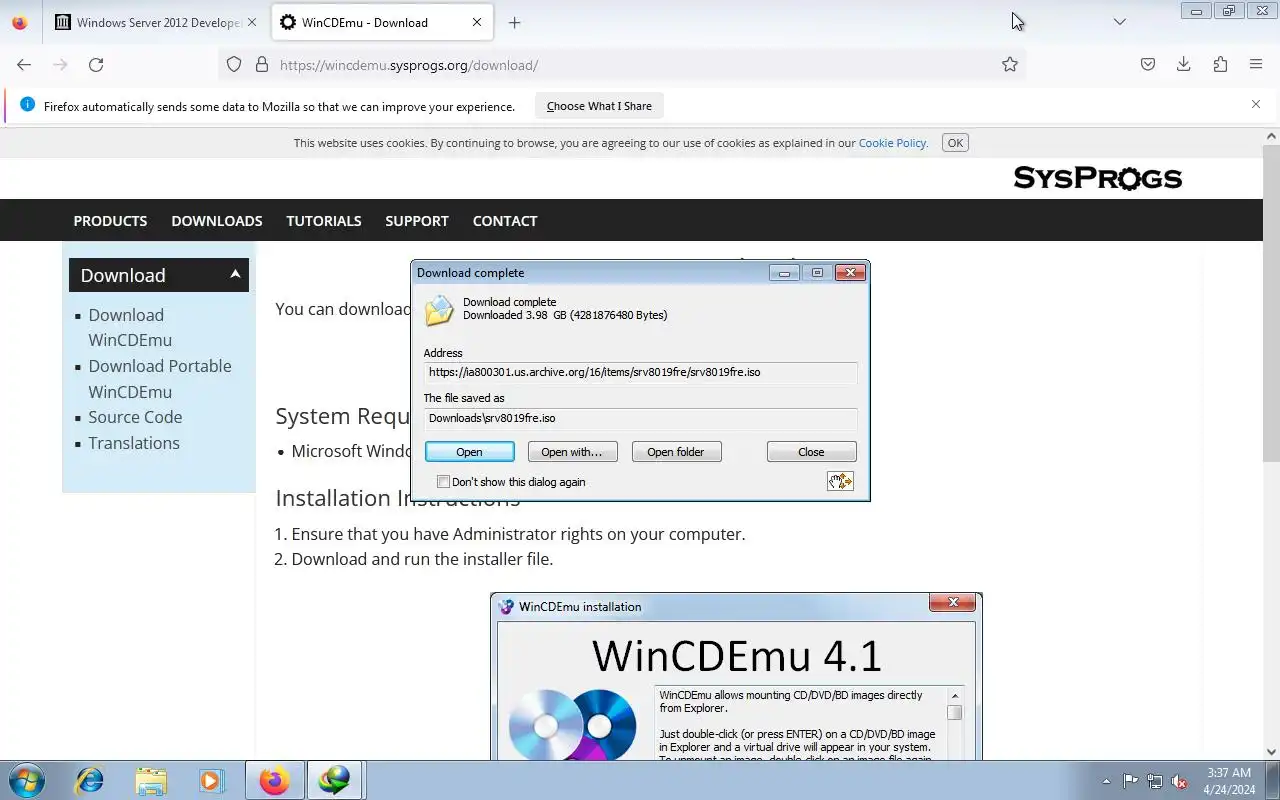Go forward to the next page
This screenshot has height=800, width=1280.
pos(60,64)
